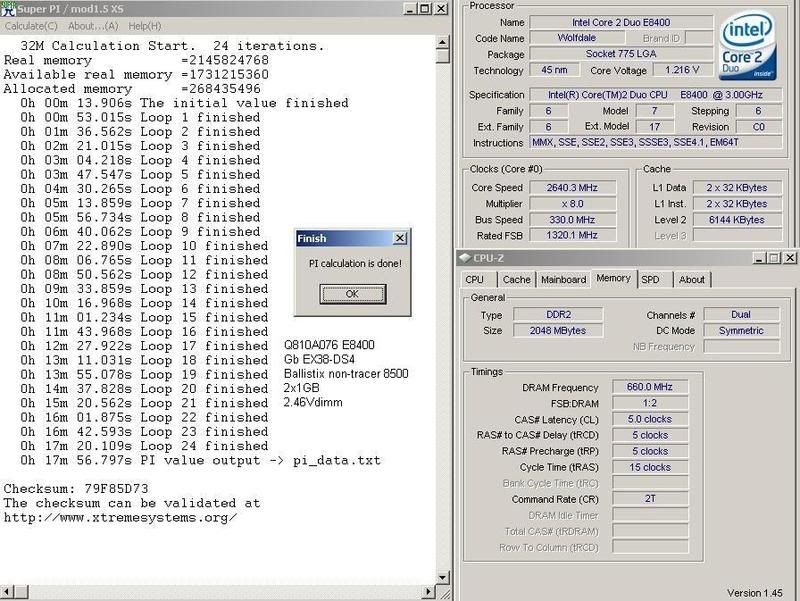Click the CPU-Z diamond title bar icon
This screenshot has width=800, height=601.
click(467, 256)
